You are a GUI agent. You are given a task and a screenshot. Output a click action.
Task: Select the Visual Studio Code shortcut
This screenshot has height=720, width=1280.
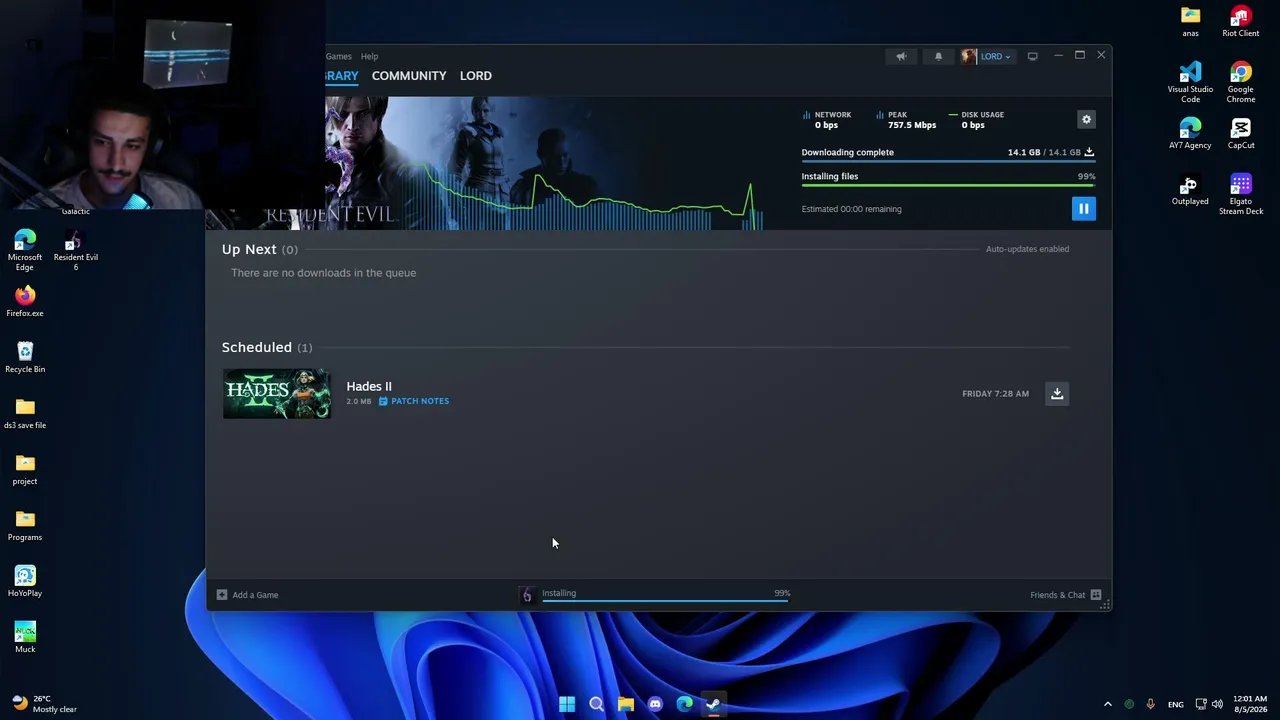coord(1190,82)
